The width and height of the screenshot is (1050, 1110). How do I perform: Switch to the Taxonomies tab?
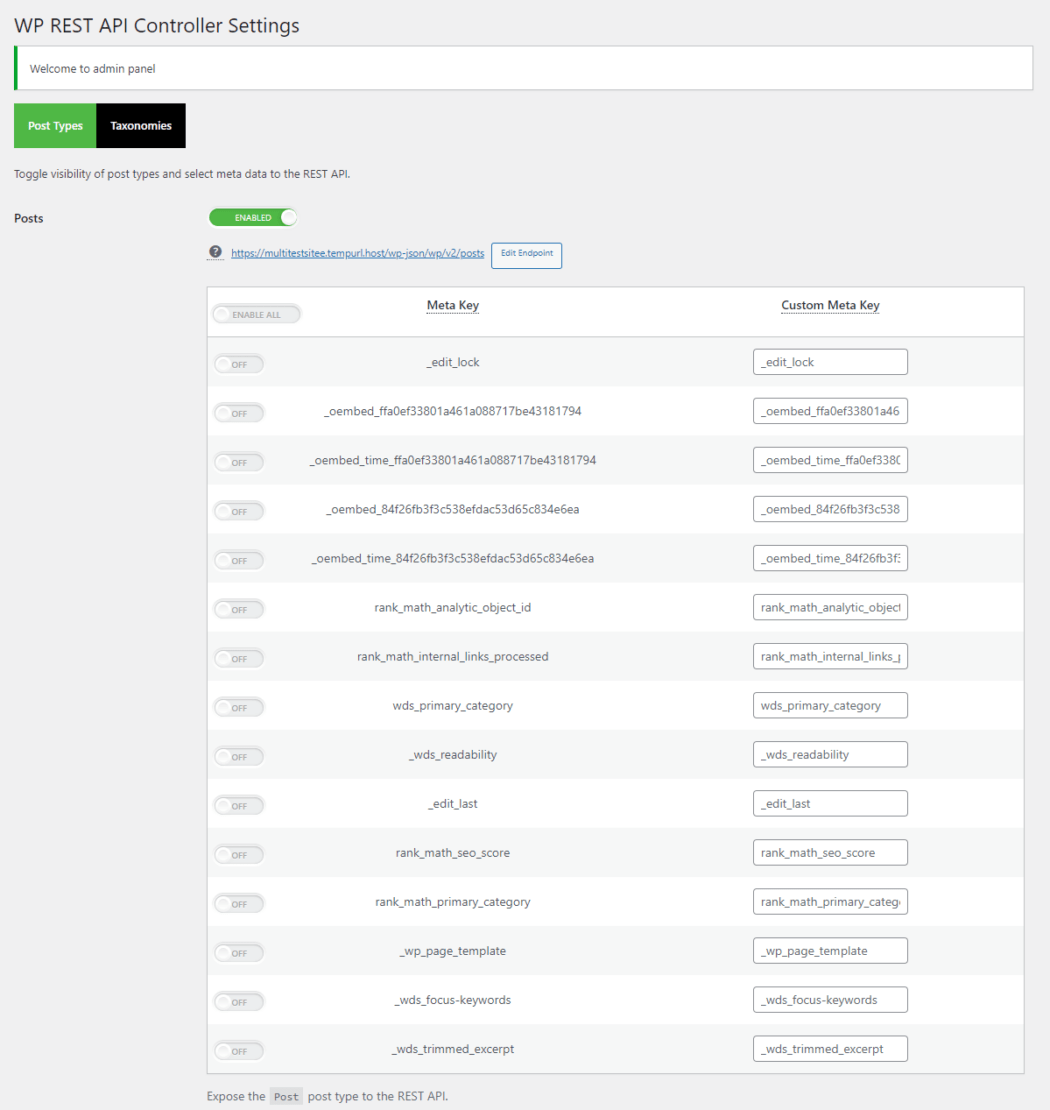point(141,125)
